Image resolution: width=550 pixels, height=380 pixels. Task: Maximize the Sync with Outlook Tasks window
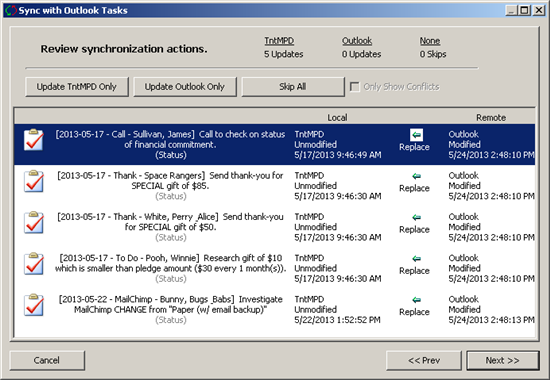coord(525,10)
